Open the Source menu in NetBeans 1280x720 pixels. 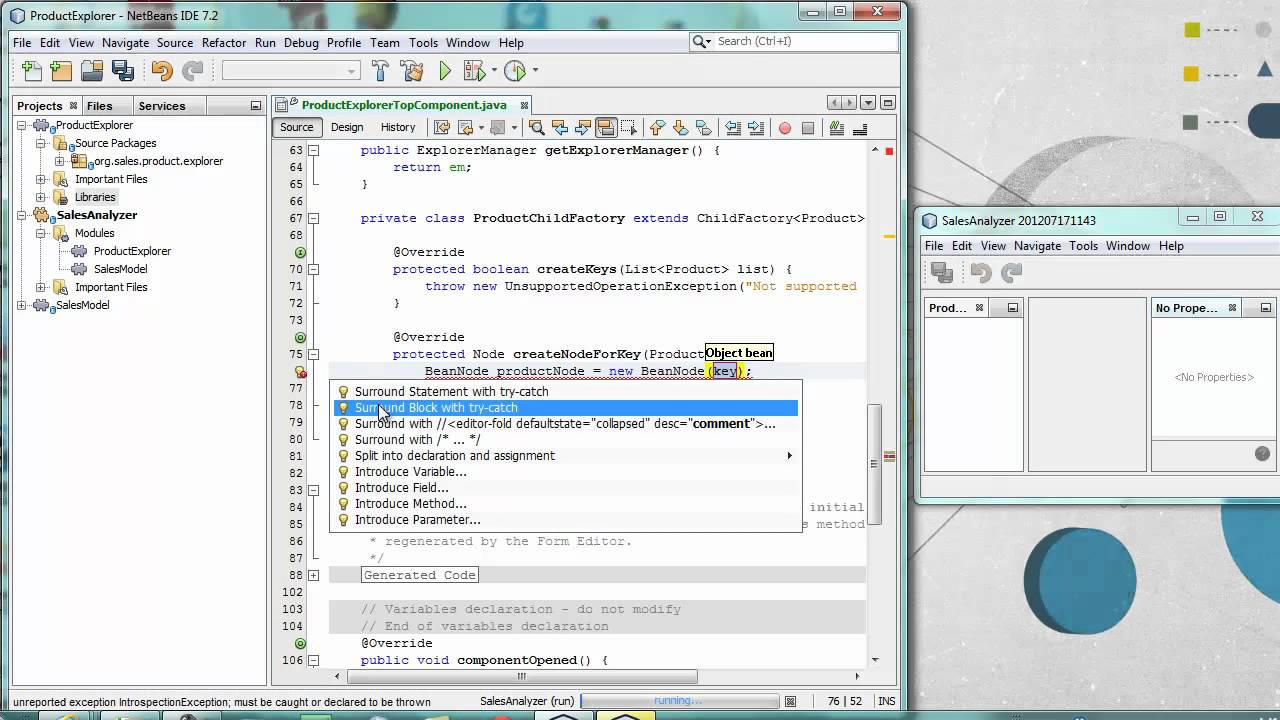(x=175, y=43)
